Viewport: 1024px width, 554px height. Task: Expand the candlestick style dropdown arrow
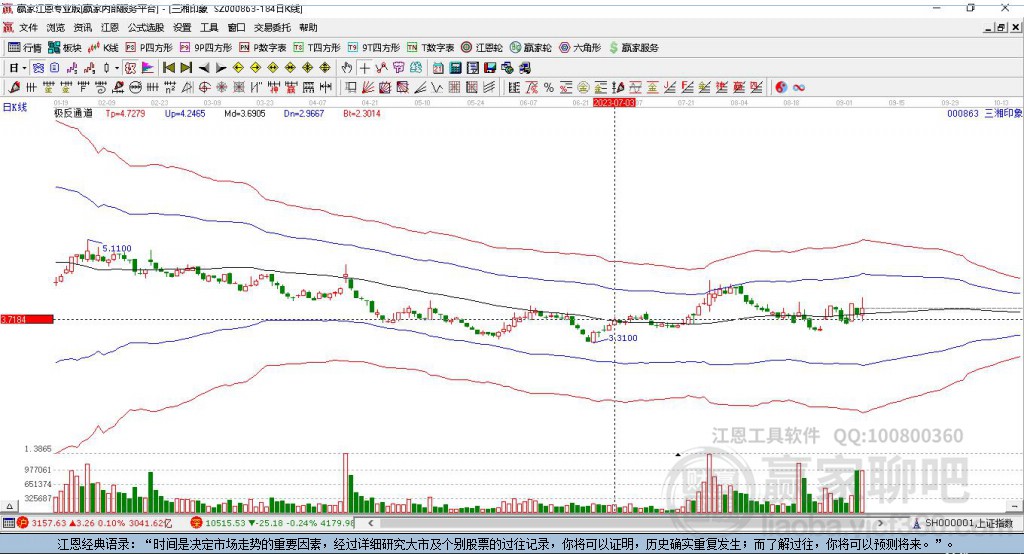click(x=117, y=68)
